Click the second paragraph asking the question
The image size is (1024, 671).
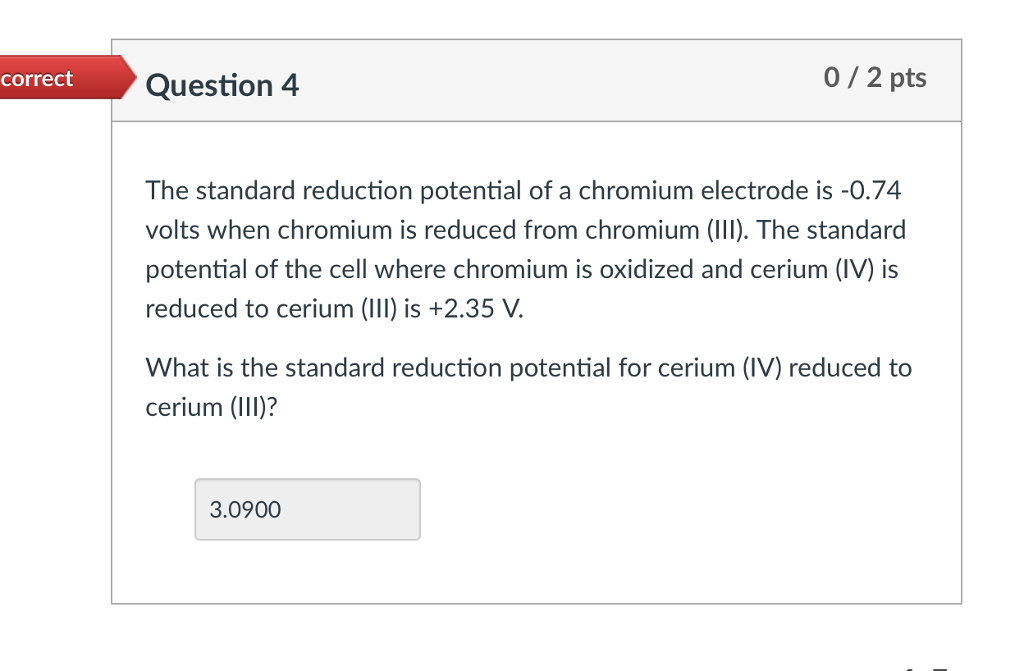tap(528, 387)
